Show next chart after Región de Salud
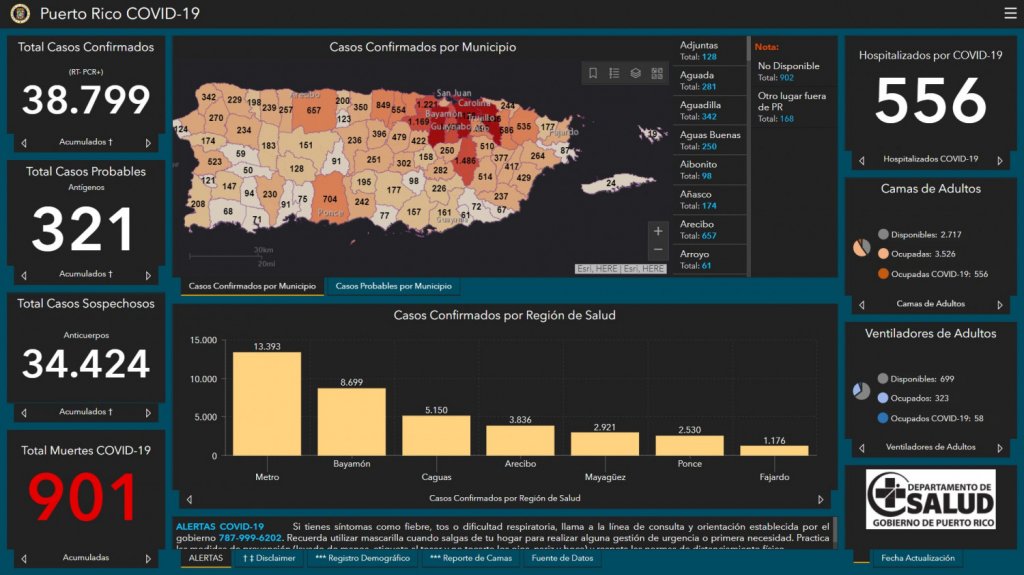The width and height of the screenshot is (1024, 575). (x=821, y=498)
